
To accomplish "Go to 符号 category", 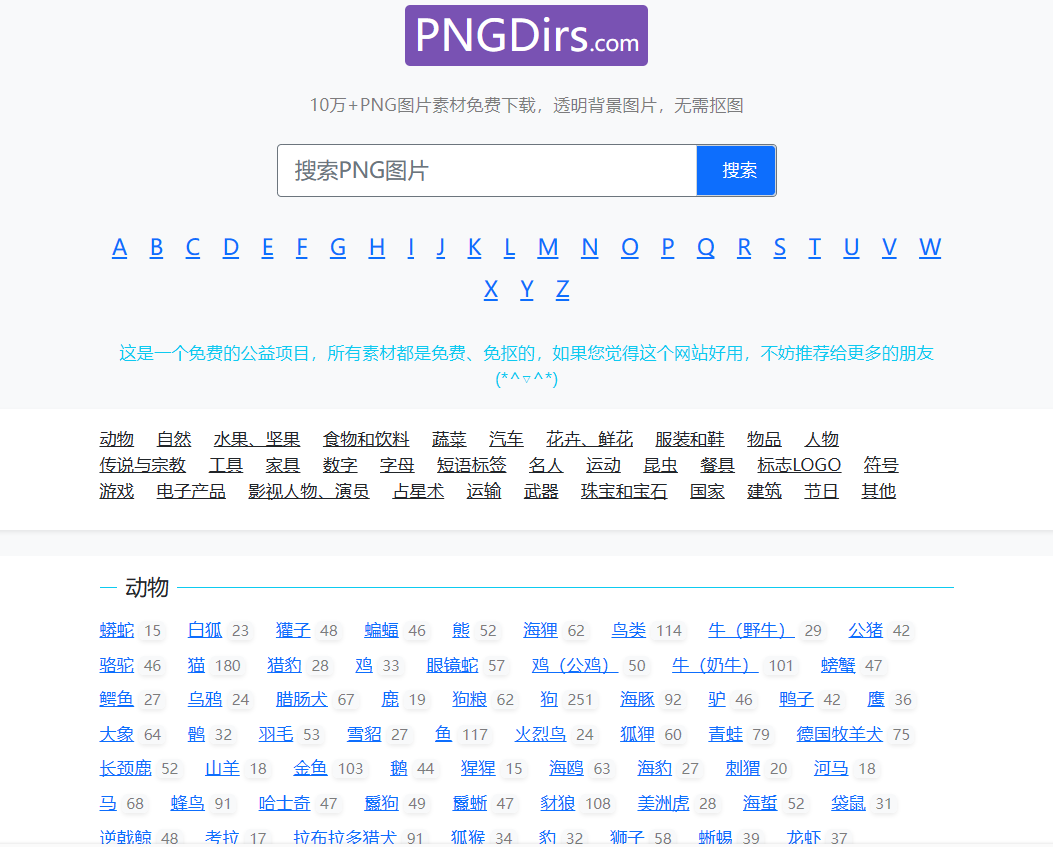I will pos(881,465).
